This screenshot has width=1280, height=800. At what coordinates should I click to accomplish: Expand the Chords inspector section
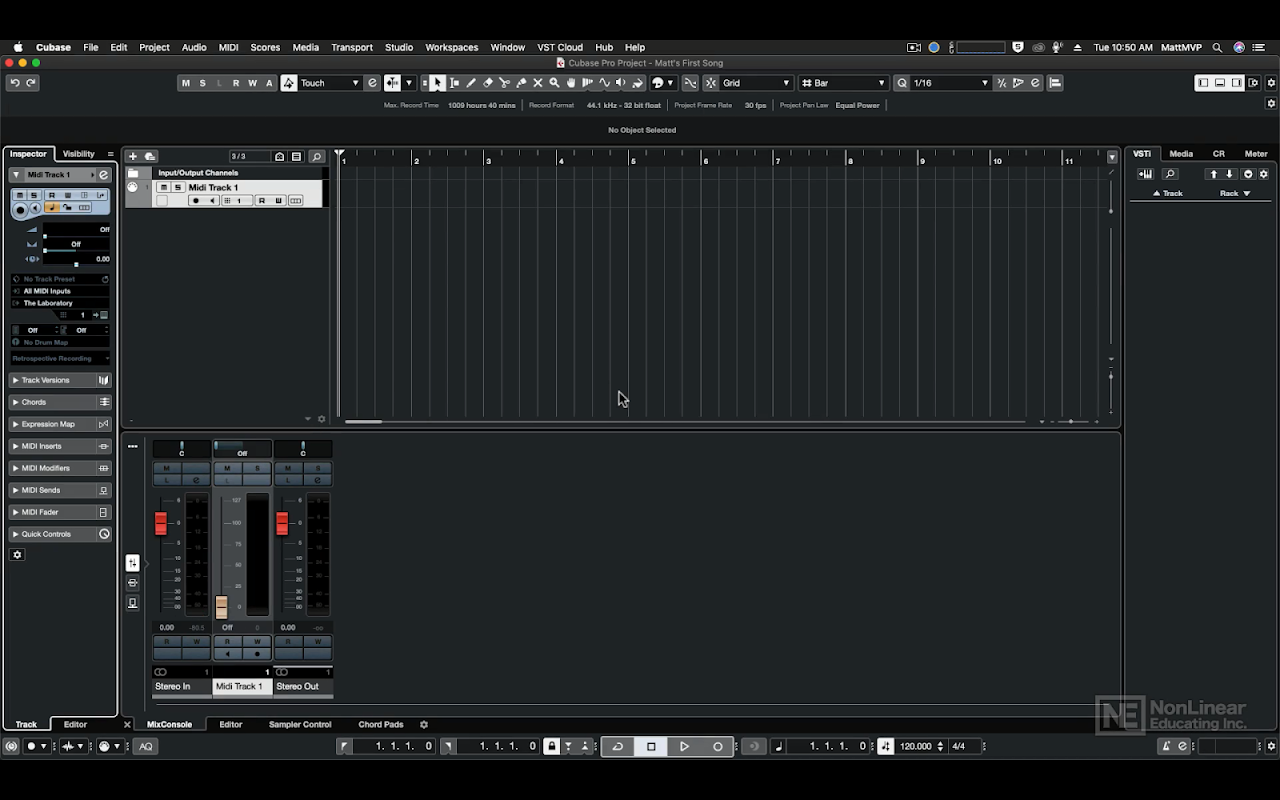pyautogui.click(x=60, y=402)
